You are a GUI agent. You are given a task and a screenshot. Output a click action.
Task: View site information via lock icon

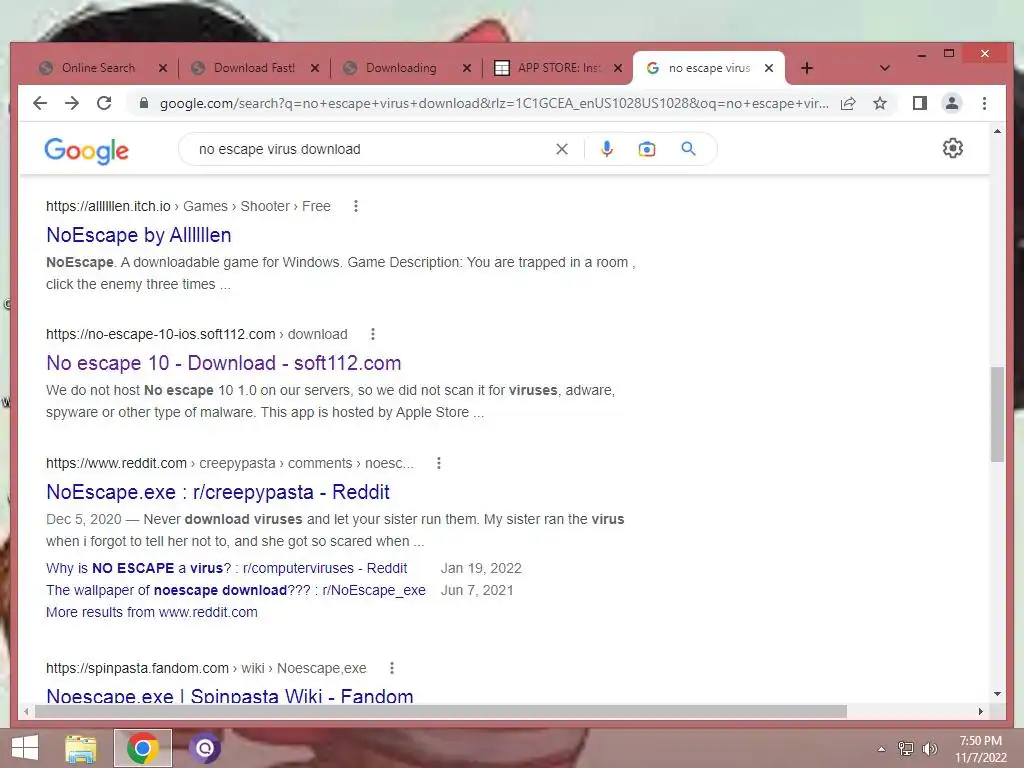click(144, 103)
